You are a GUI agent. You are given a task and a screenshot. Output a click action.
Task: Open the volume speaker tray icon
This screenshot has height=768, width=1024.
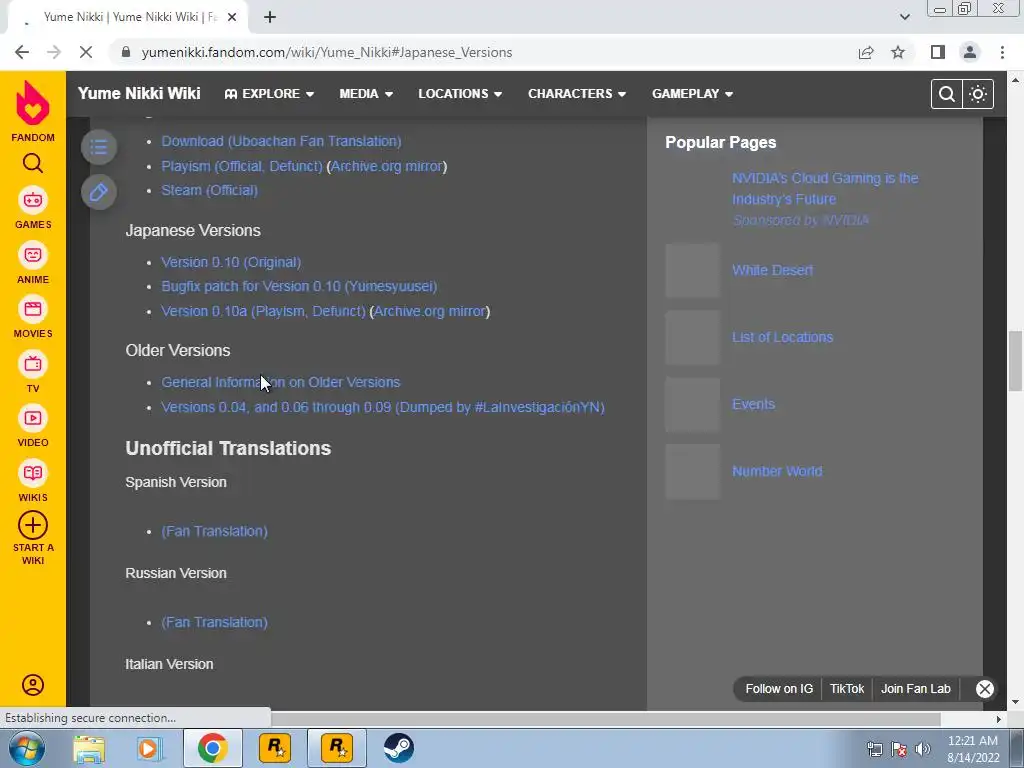click(x=923, y=749)
